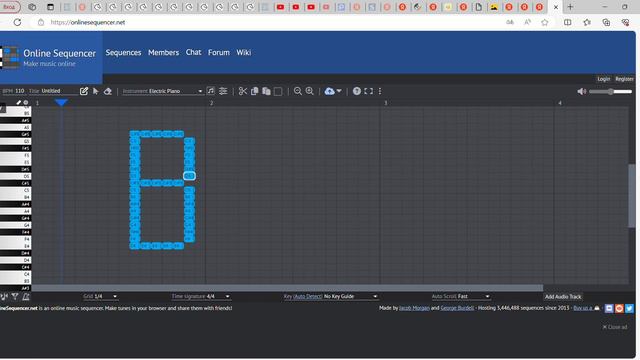Click the C5 piano key
Image resolution: width=640 pixels, height=360 pixels.
point(16,190)
